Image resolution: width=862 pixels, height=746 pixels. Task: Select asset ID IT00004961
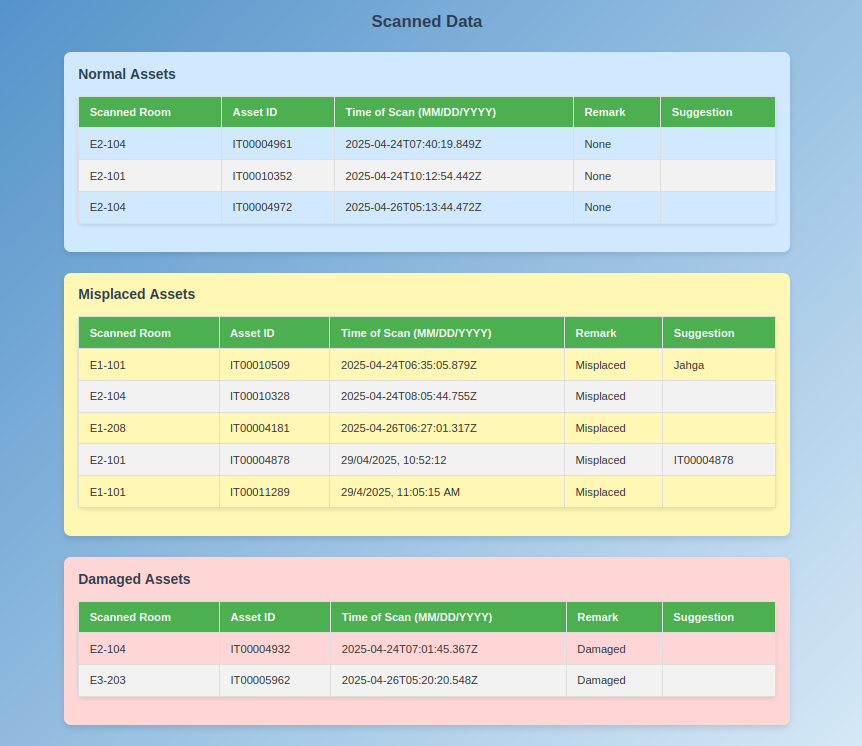(x=262, y=144)
